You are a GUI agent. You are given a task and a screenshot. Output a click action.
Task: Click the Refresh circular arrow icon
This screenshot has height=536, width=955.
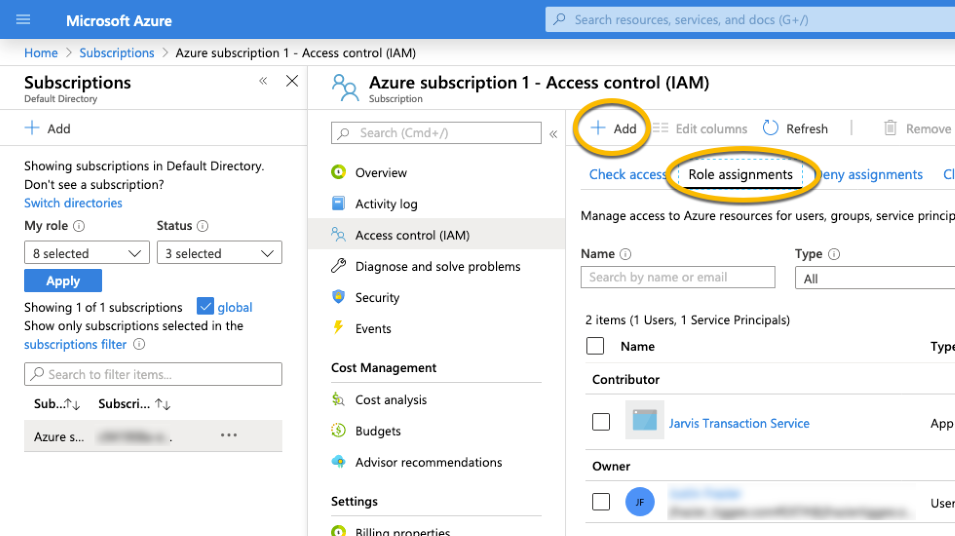point(770,128)
